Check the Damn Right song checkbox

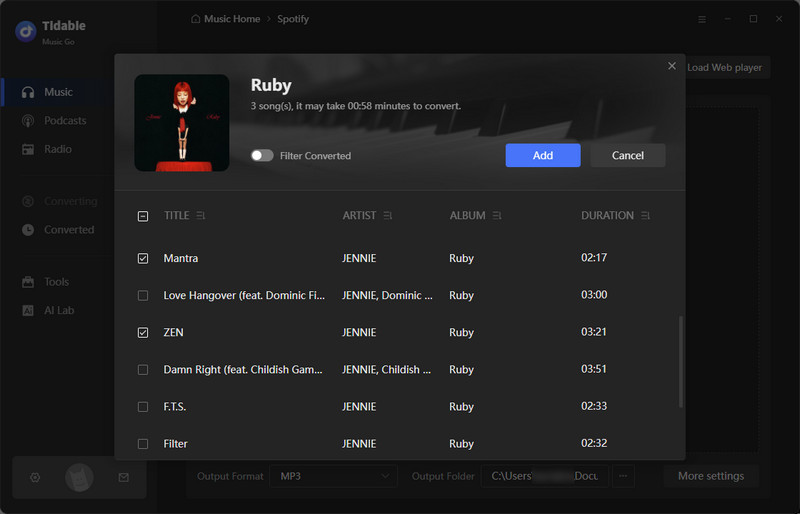143,370
